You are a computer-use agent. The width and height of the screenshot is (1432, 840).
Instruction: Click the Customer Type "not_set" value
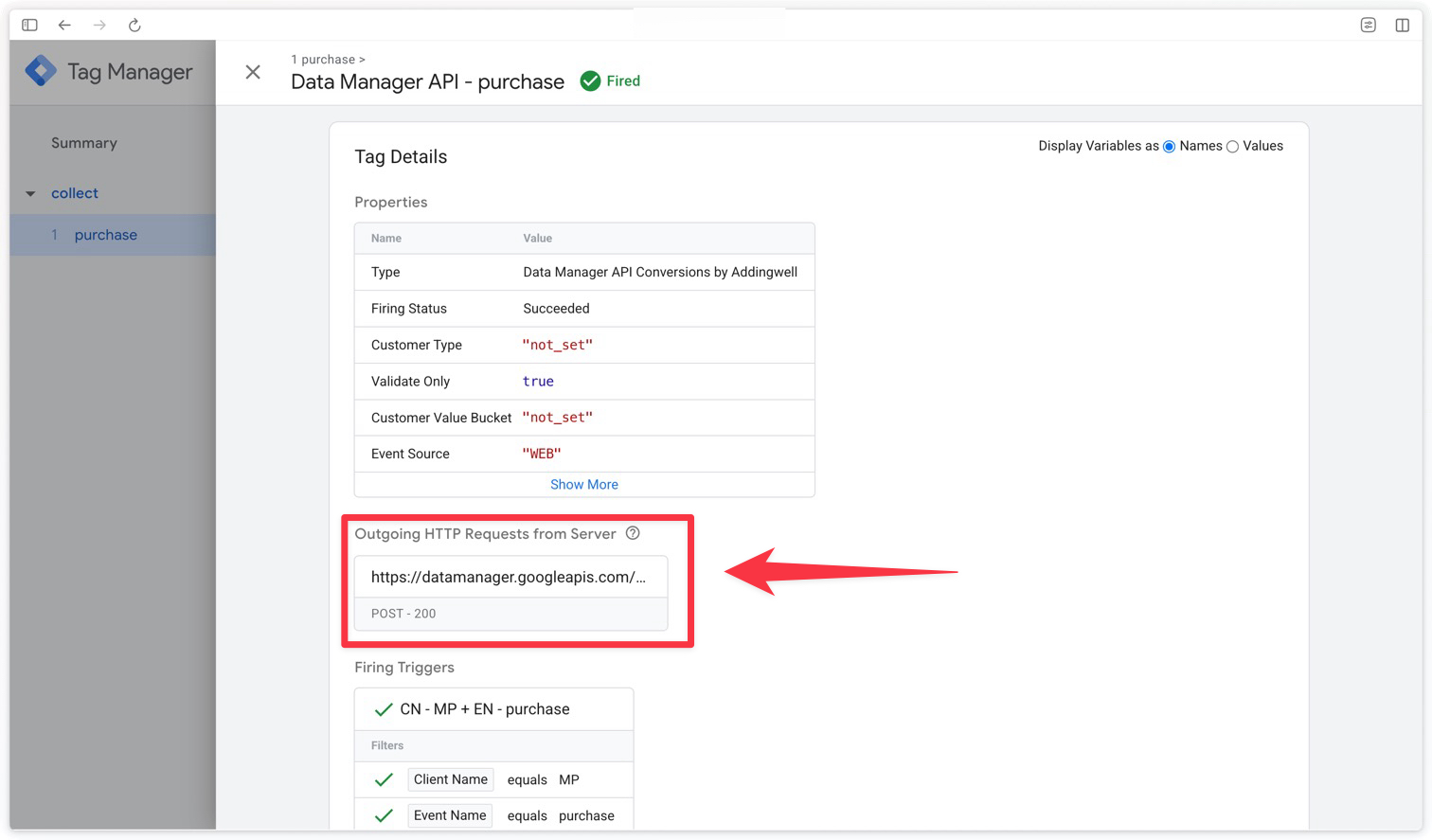(x=558, y=345)
